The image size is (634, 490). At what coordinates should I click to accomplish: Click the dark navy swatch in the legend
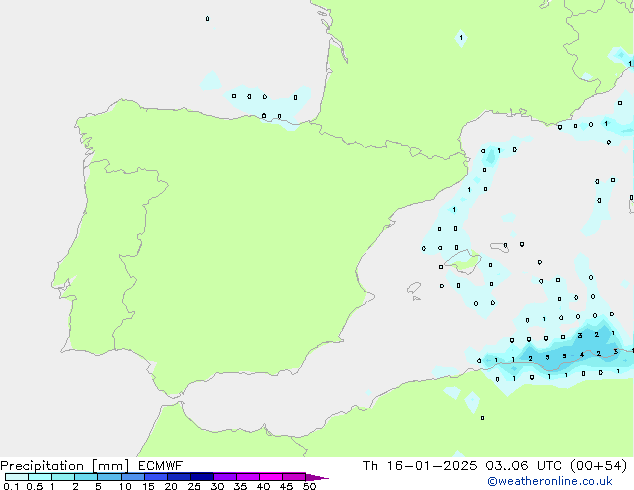pos(201,477)
